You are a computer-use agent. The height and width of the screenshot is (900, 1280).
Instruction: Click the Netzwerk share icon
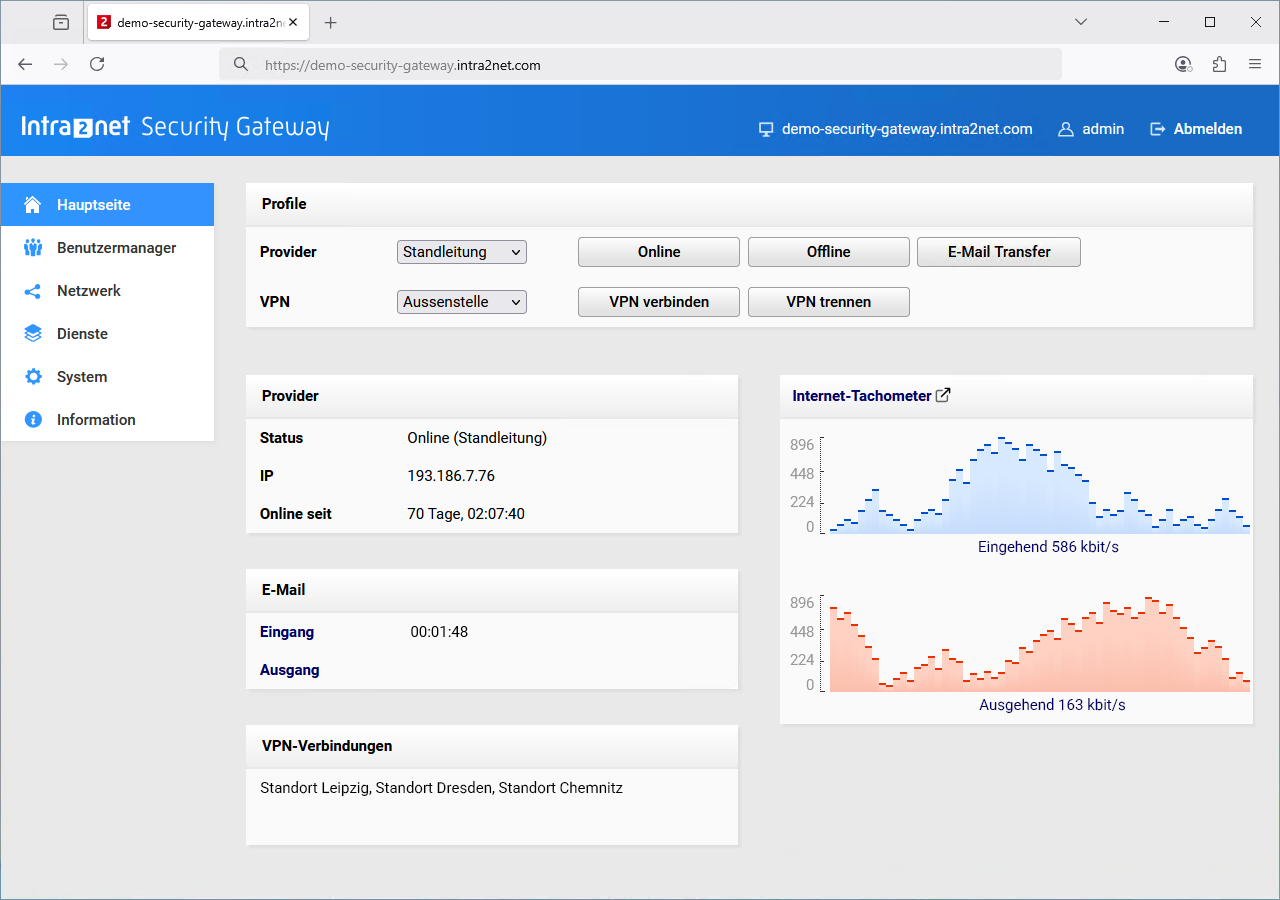pos(33,291)
